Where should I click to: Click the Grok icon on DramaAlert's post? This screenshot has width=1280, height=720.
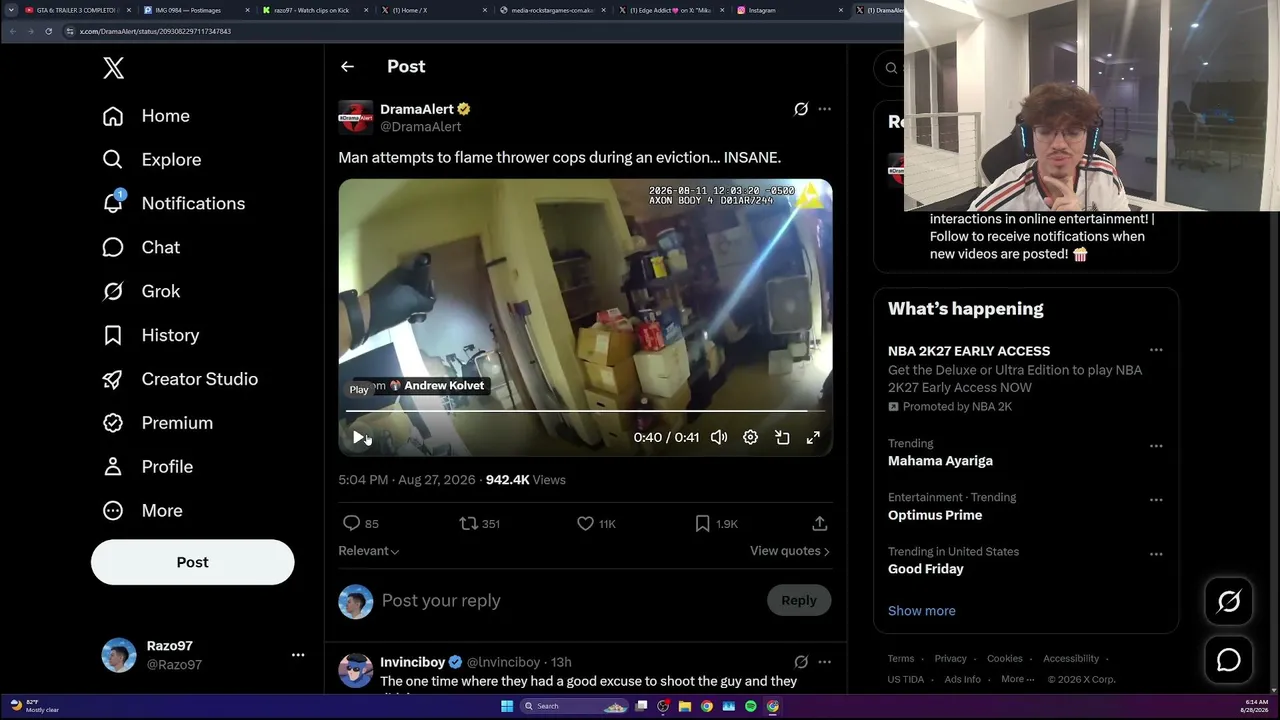pyautogui.click(x=801, y=109)
